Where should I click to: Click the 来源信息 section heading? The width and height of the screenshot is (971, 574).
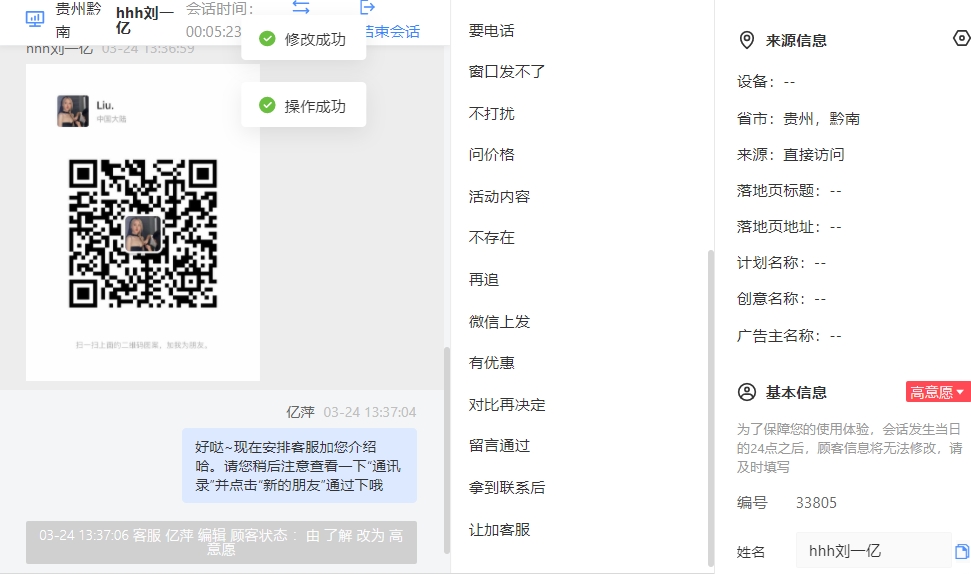point(796,41)
